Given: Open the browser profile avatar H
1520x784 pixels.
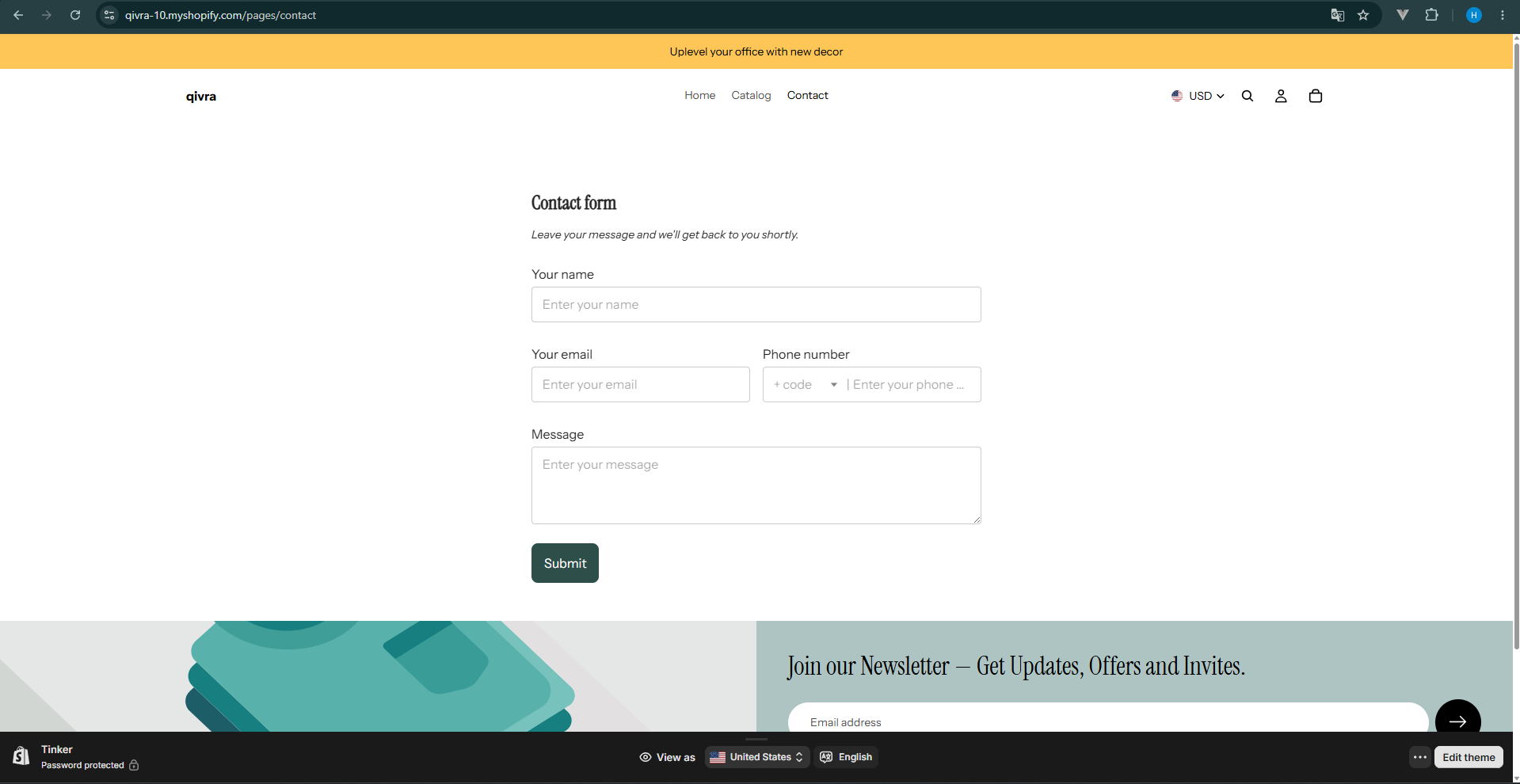Looking at the screenshot, I should coord(1474,15).
